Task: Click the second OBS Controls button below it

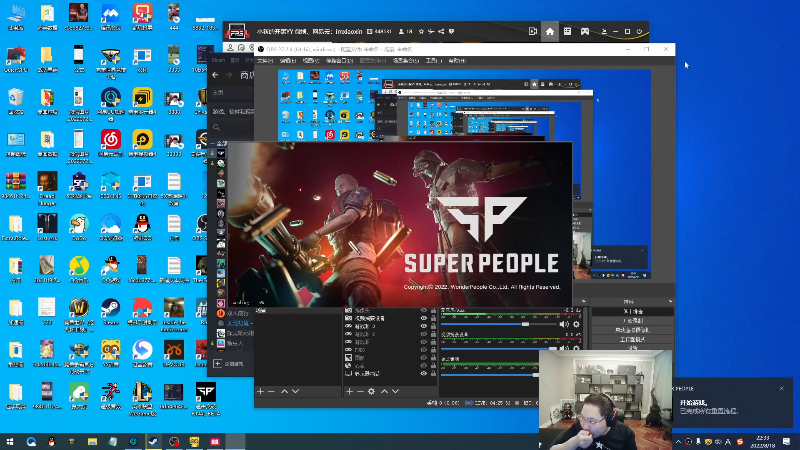Action: point(633,320)
